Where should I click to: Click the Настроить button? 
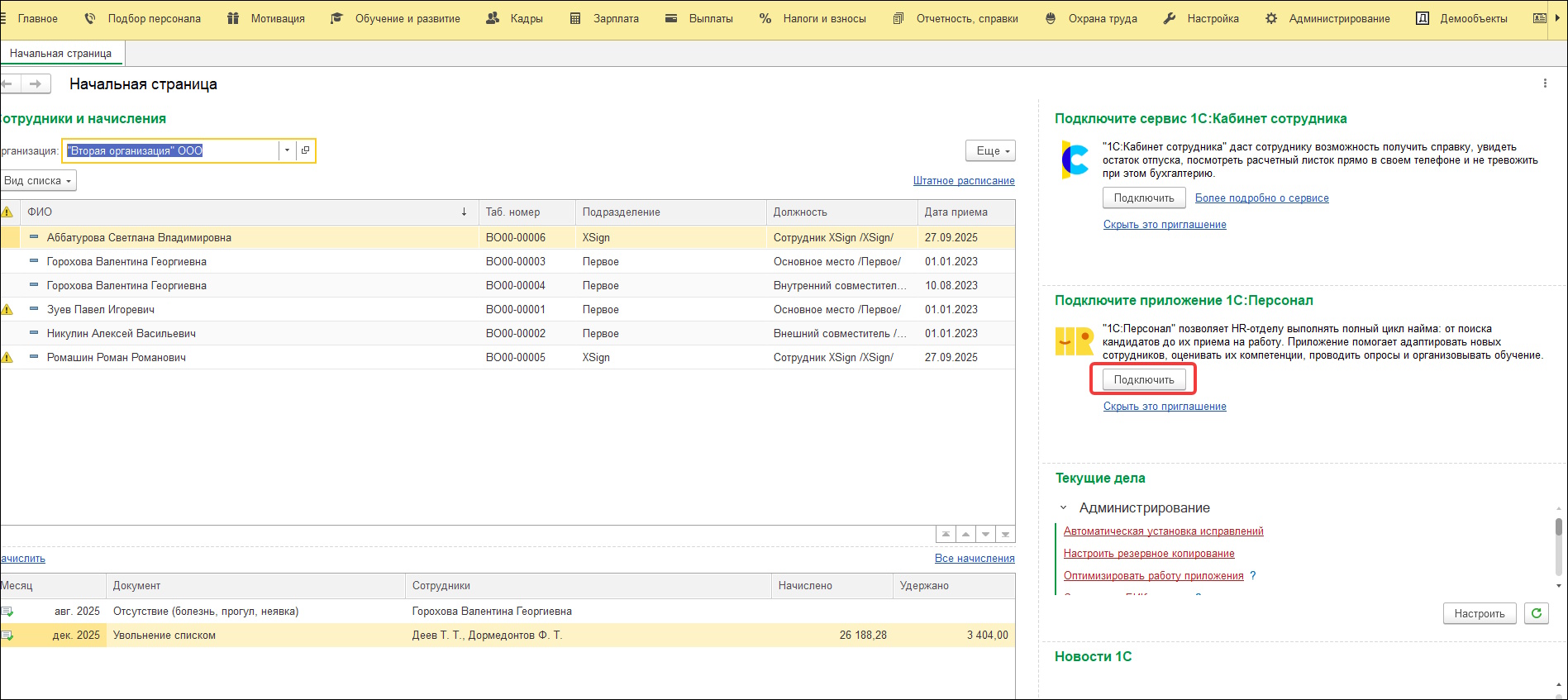click(1480, 613)
